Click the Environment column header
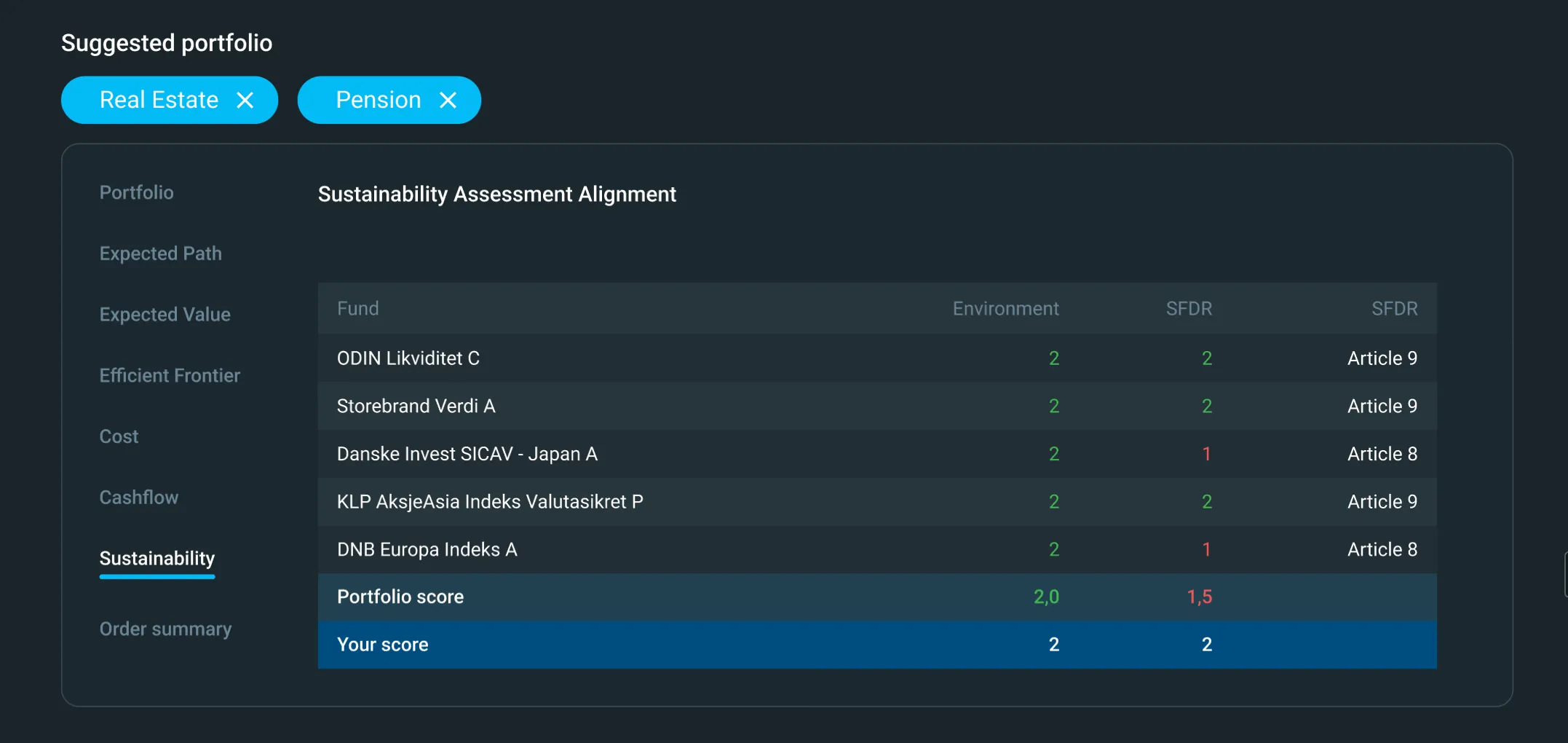This screenshot has width=1568, height=743. pos(1006,308)
